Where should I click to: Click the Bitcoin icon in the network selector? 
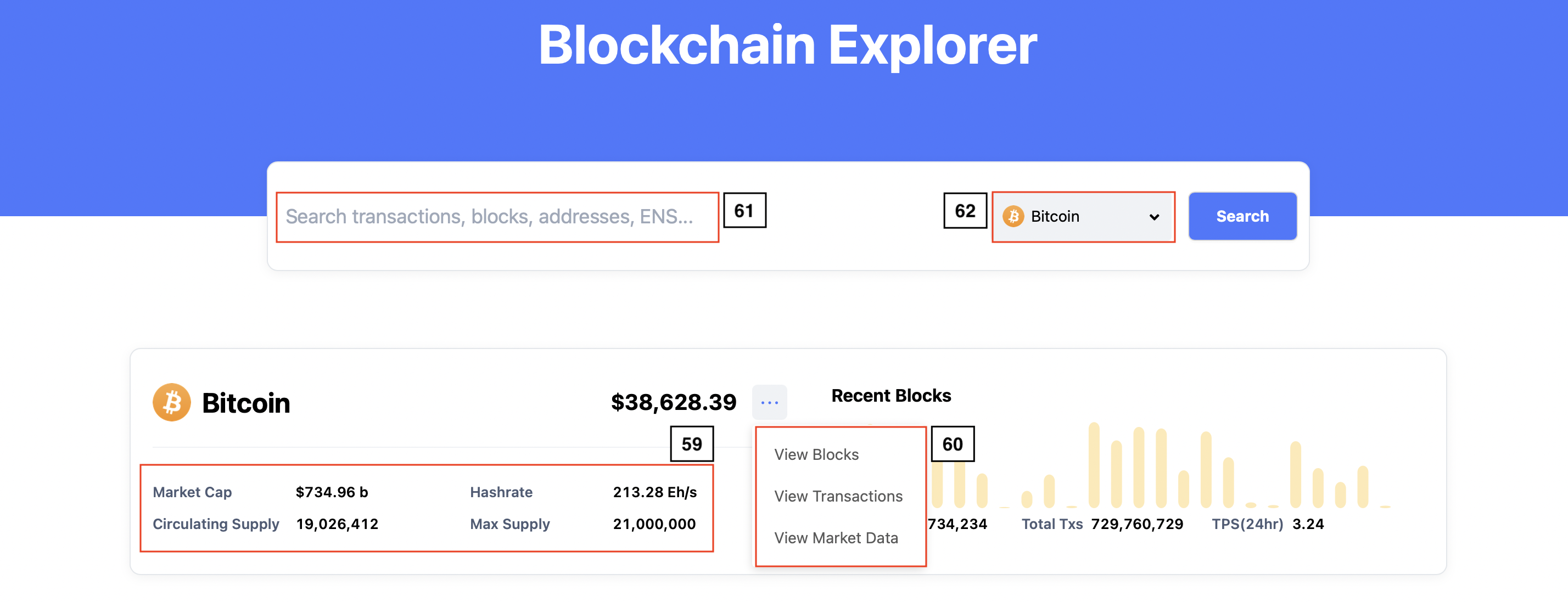pos(1013,216)
